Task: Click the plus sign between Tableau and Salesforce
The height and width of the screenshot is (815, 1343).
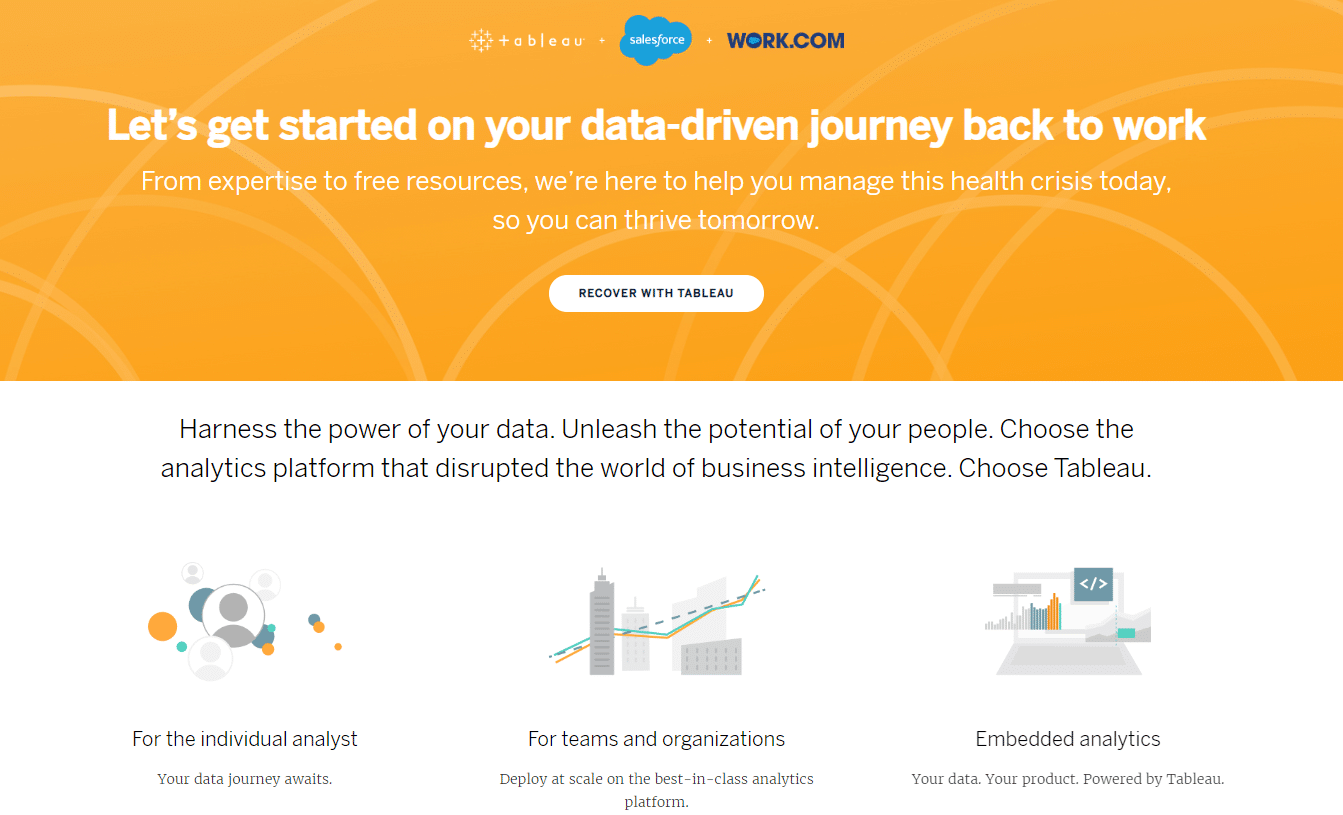Action: (x=601, y=41)
